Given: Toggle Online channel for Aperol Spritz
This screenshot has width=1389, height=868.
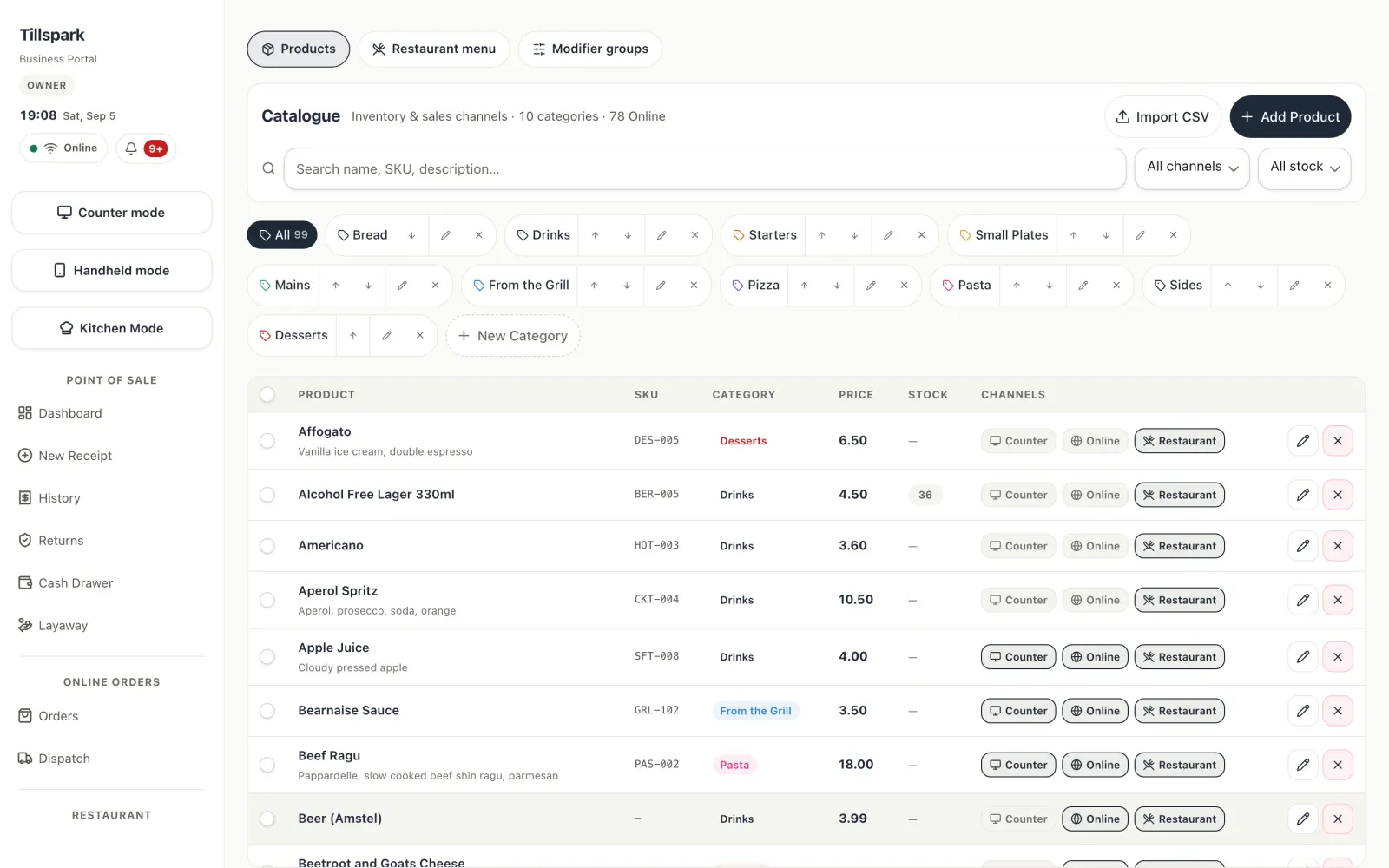Looking at the screenshot, I should (1096, 600).
